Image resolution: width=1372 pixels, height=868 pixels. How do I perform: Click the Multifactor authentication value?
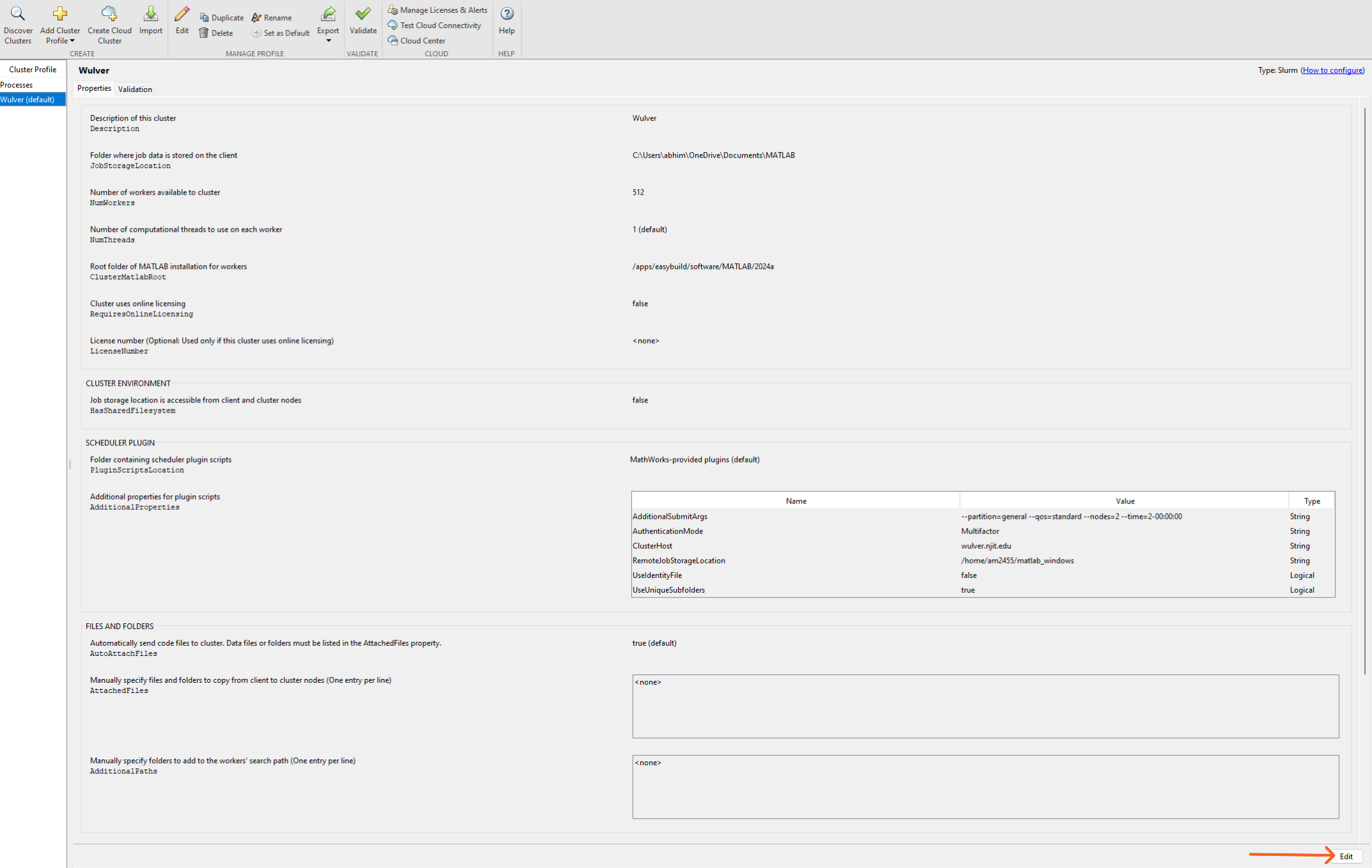click(980, 531)
